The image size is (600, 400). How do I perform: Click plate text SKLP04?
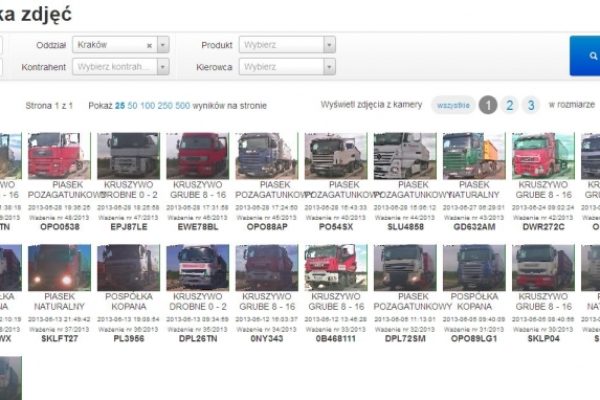click(x=543, y=339)
